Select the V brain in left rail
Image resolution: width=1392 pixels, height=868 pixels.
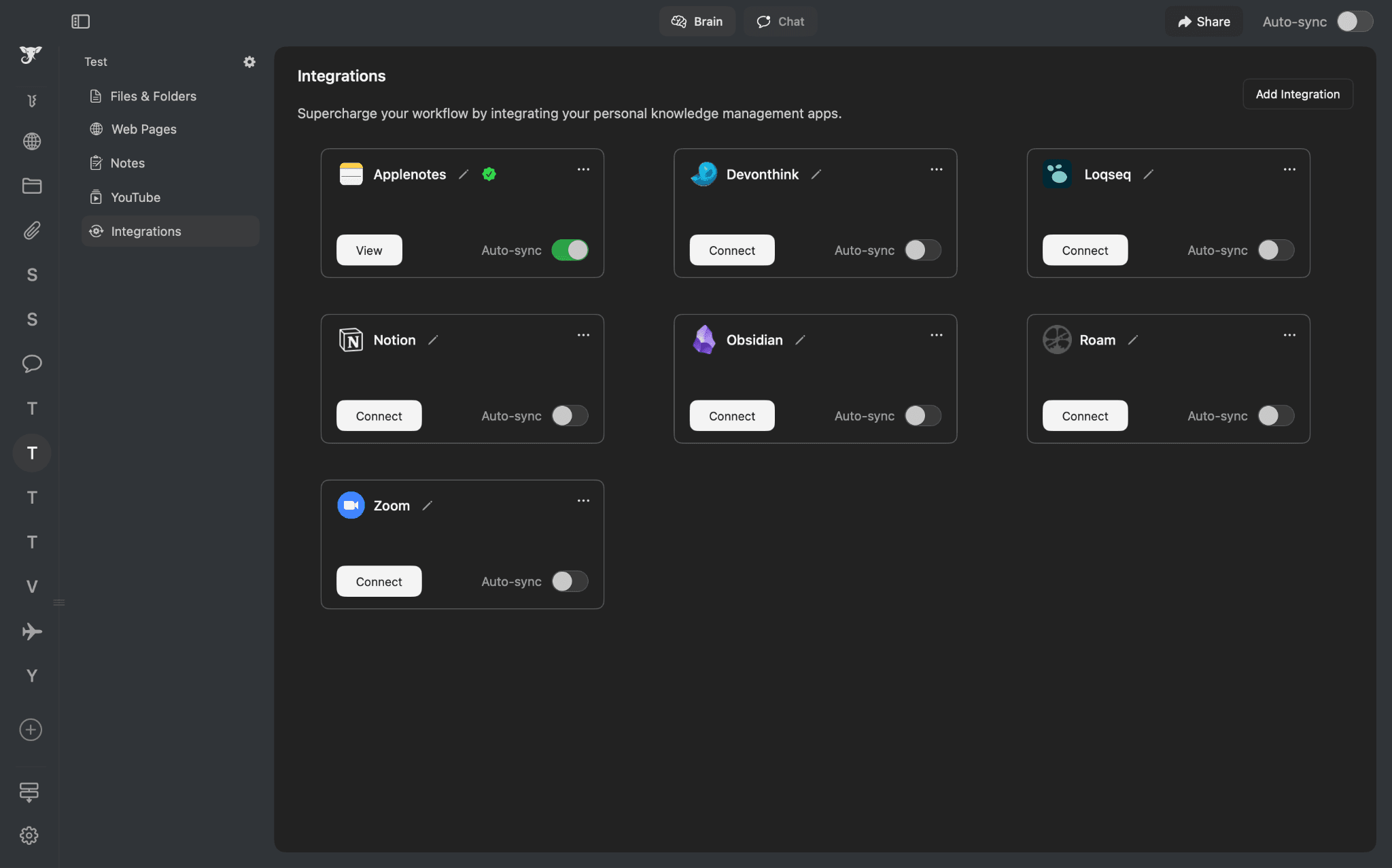(32, 587)
